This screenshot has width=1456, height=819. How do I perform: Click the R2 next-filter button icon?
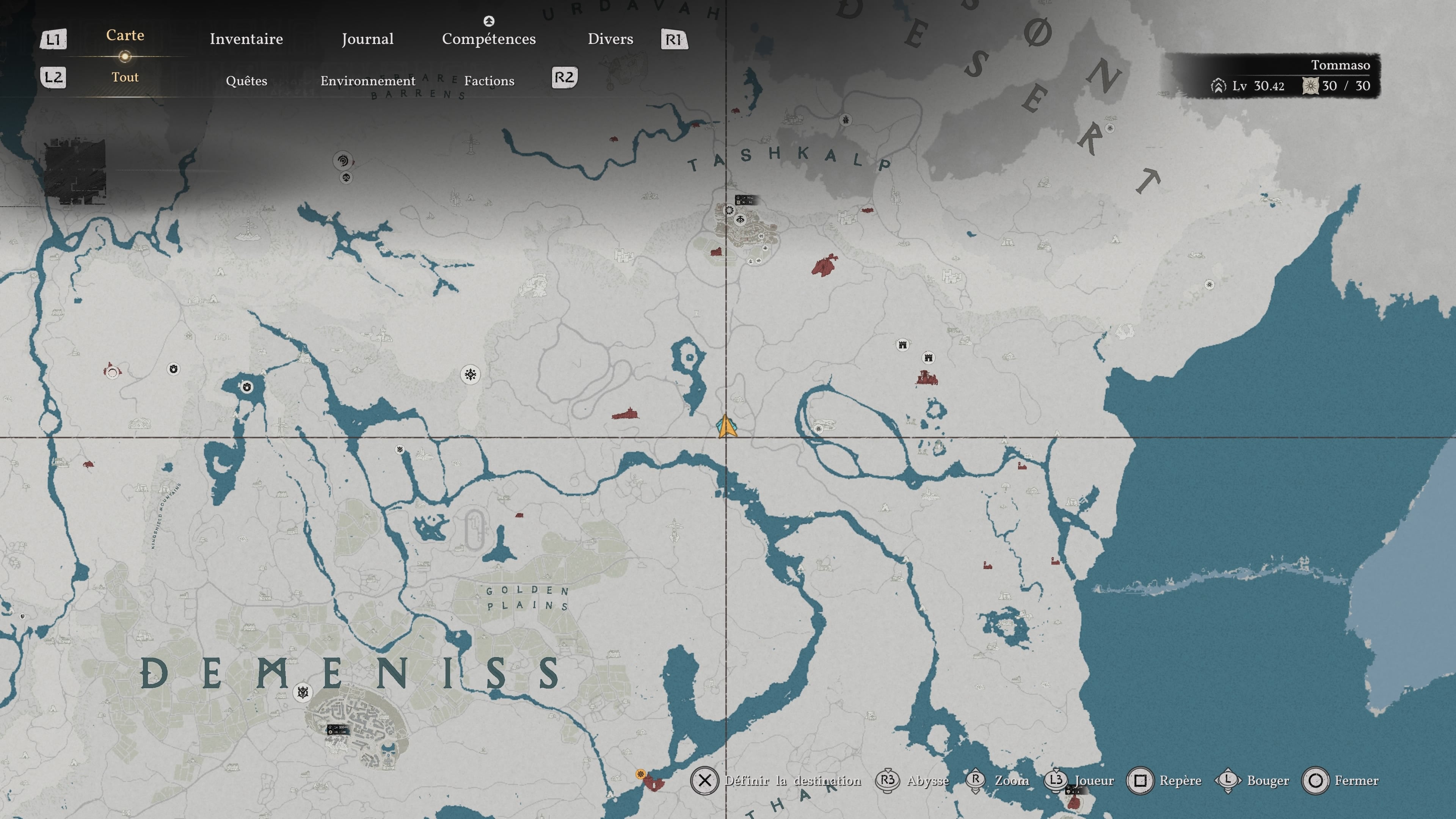point(565,77)
